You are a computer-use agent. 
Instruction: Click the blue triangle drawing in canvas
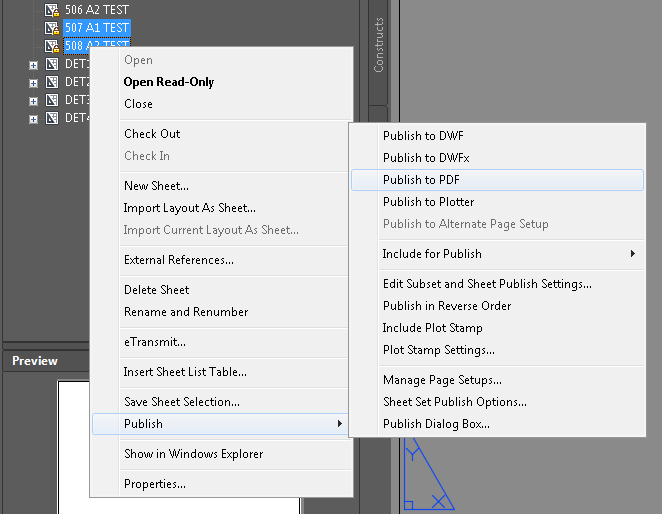point(429,474)
